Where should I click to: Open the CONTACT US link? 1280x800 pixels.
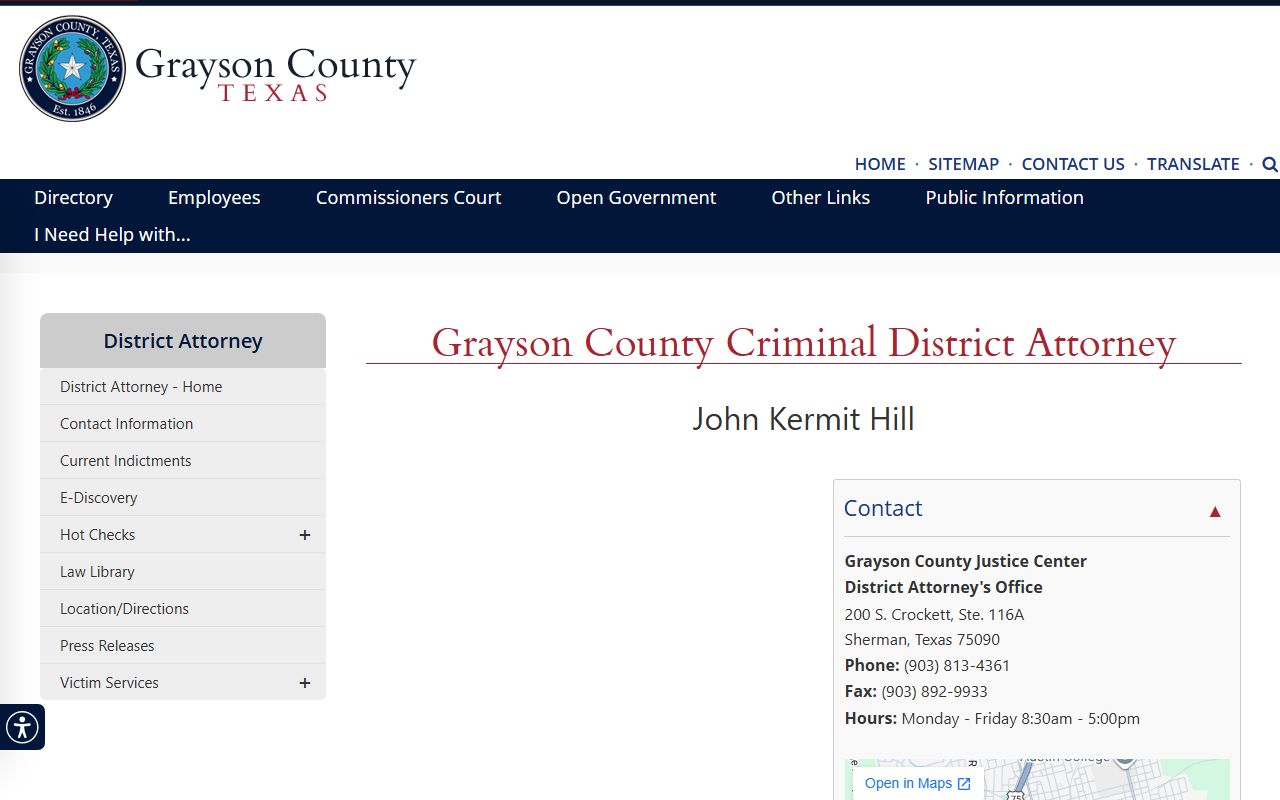(x=1073, y=164)
